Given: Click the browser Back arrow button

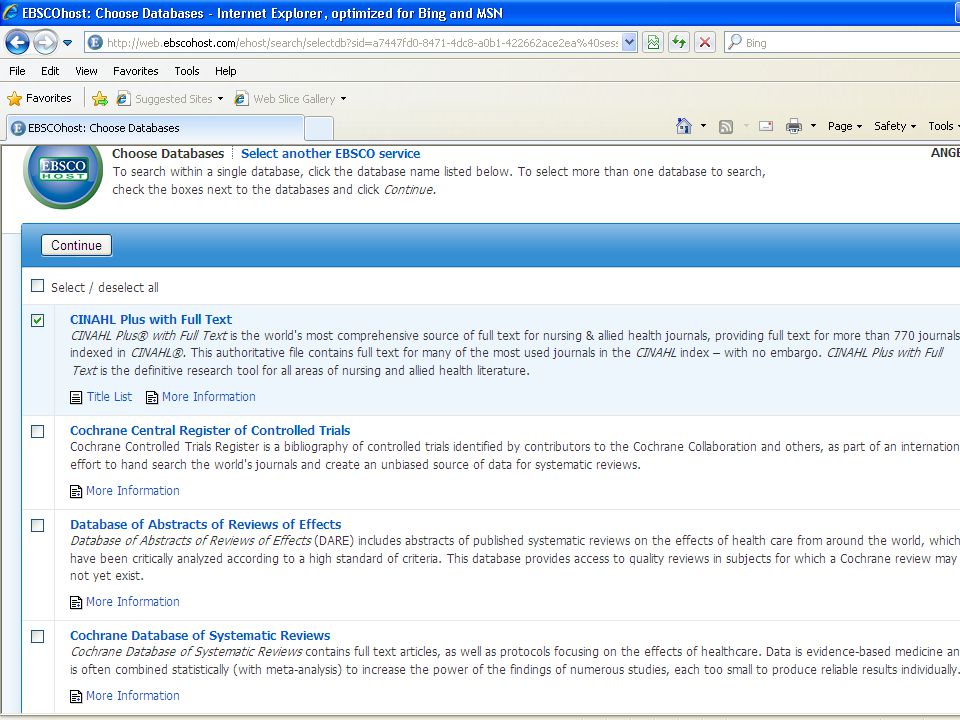Looking at the screenshot, I should (x=17, y=42).
